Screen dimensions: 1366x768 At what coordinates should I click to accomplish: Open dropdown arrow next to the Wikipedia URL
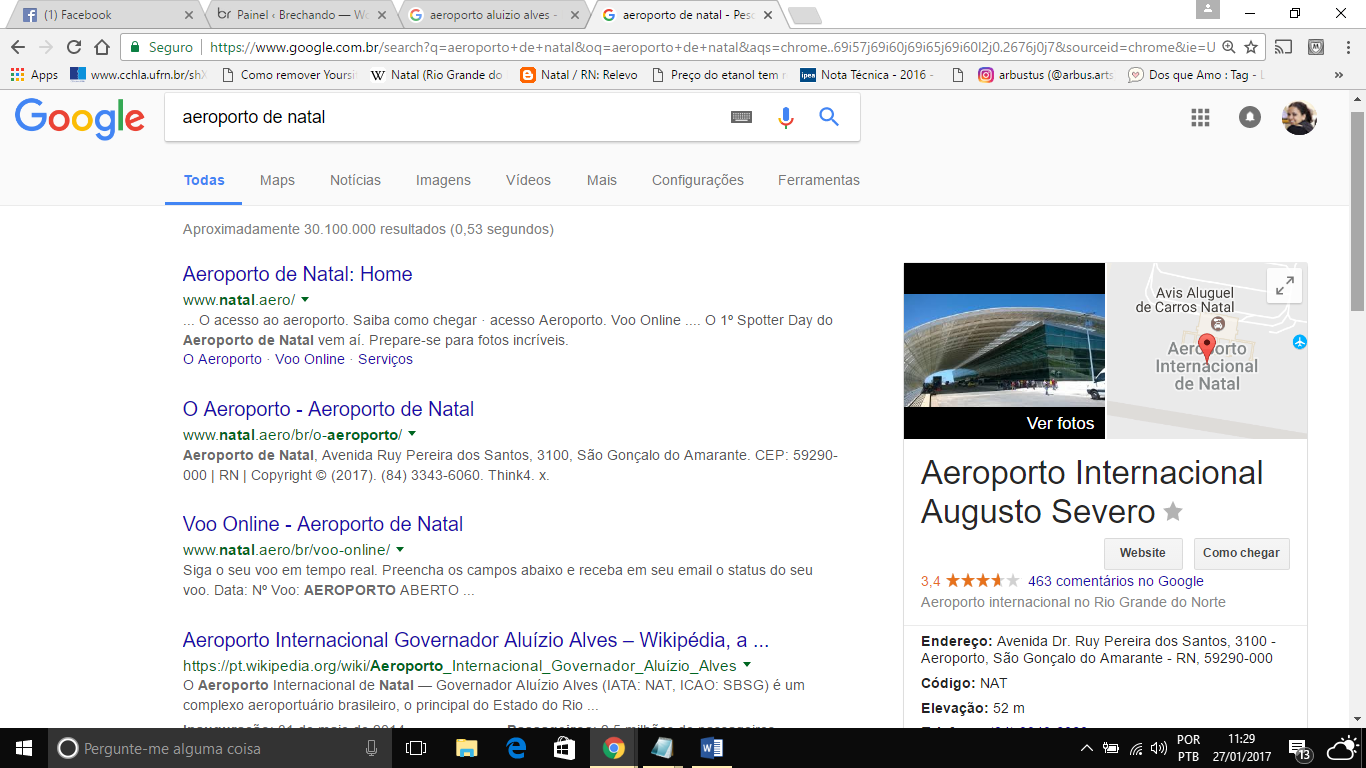747,665
